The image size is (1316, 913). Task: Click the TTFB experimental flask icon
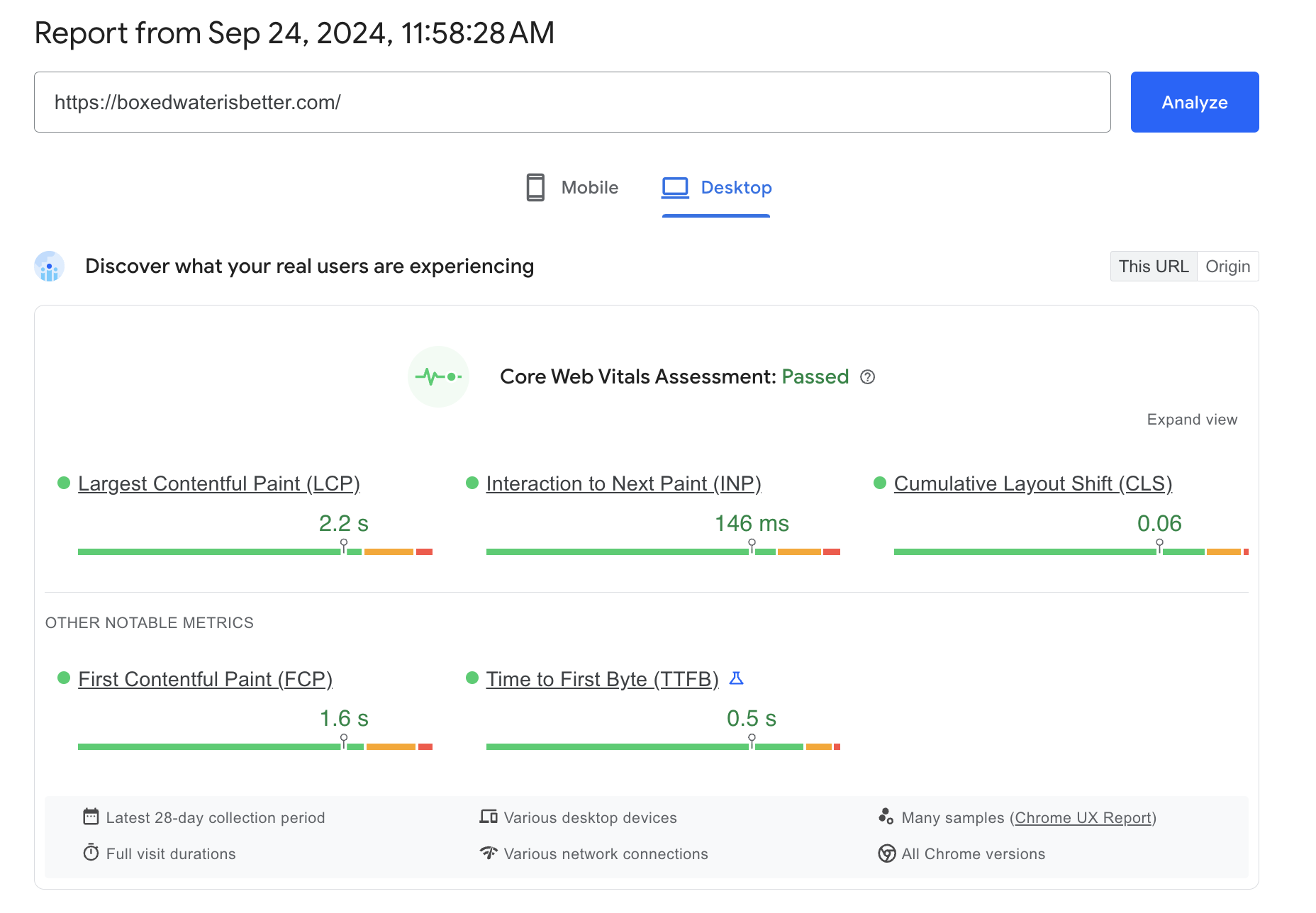(x=737, y=678)
